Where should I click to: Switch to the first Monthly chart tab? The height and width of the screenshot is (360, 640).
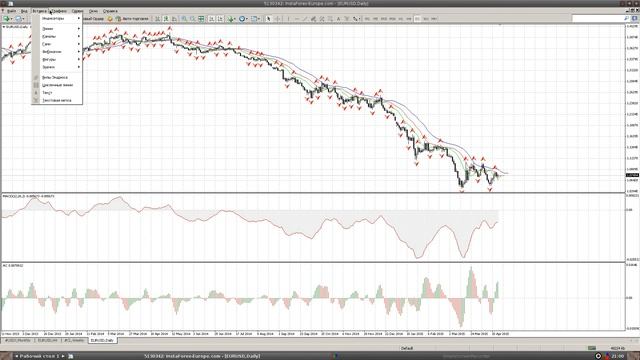point(18,340)
